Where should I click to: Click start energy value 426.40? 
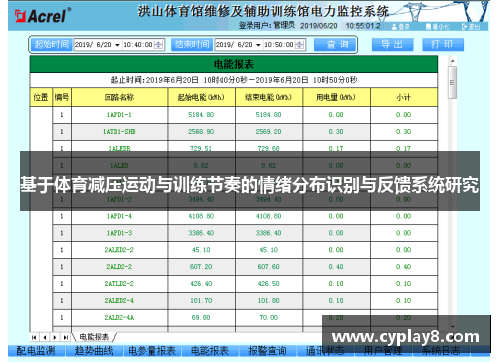point(201,284)
